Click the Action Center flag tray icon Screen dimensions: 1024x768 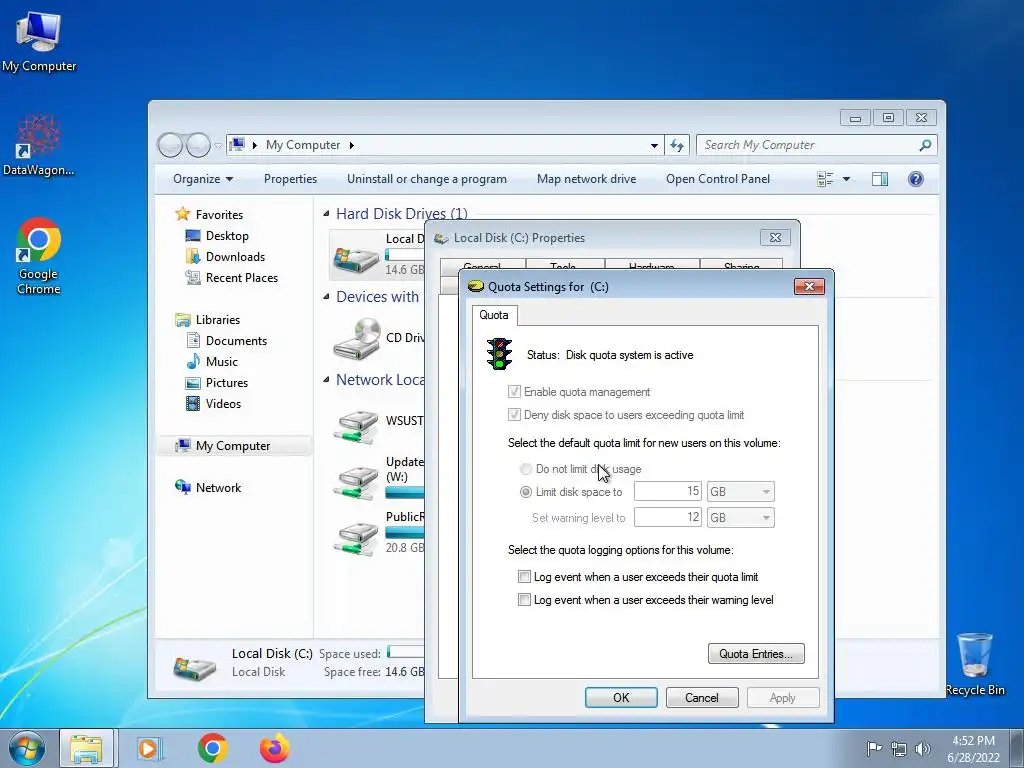(874, 749)
